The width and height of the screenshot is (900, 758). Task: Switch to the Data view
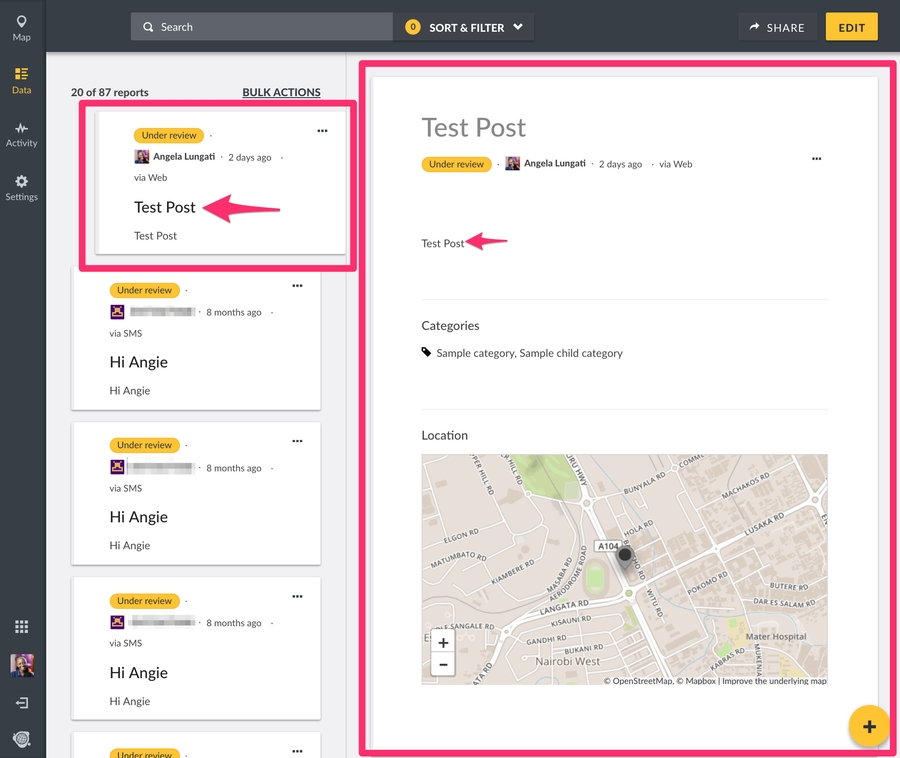coord(22,80)
